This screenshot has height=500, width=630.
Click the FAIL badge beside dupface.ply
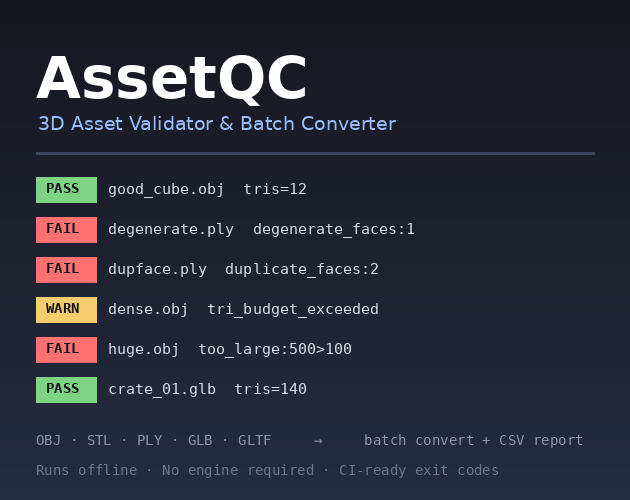coord(66,270)
